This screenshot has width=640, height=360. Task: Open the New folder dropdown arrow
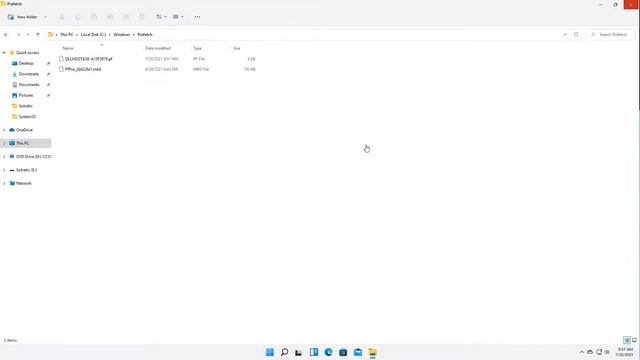point(45,17)
